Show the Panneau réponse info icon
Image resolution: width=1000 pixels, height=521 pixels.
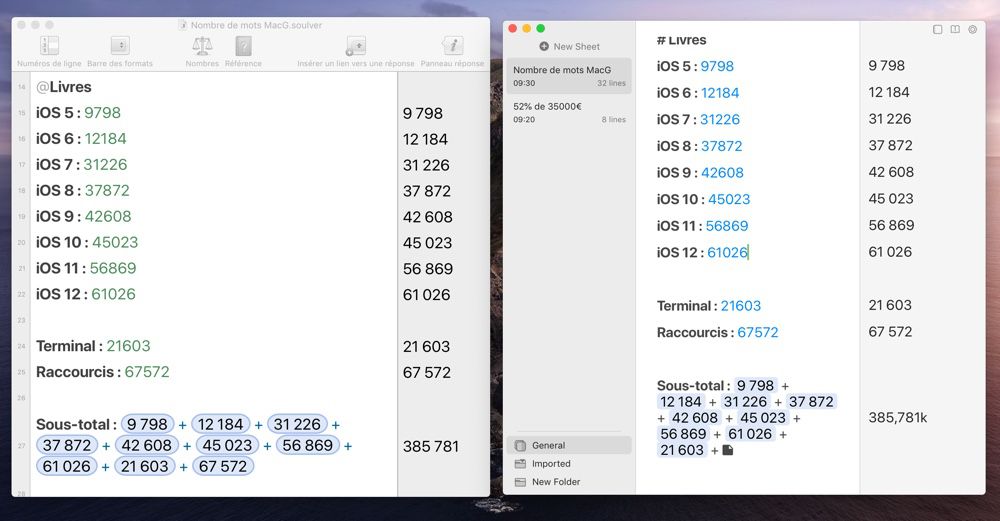[452, 46]
